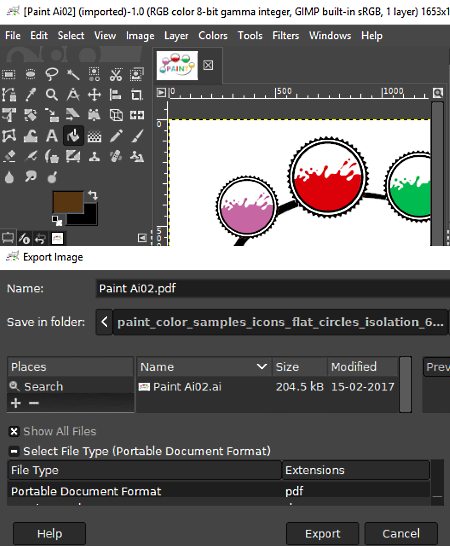Choose the Alignment tool
This screenshot has height=546, width=450.
coord(116,95)
